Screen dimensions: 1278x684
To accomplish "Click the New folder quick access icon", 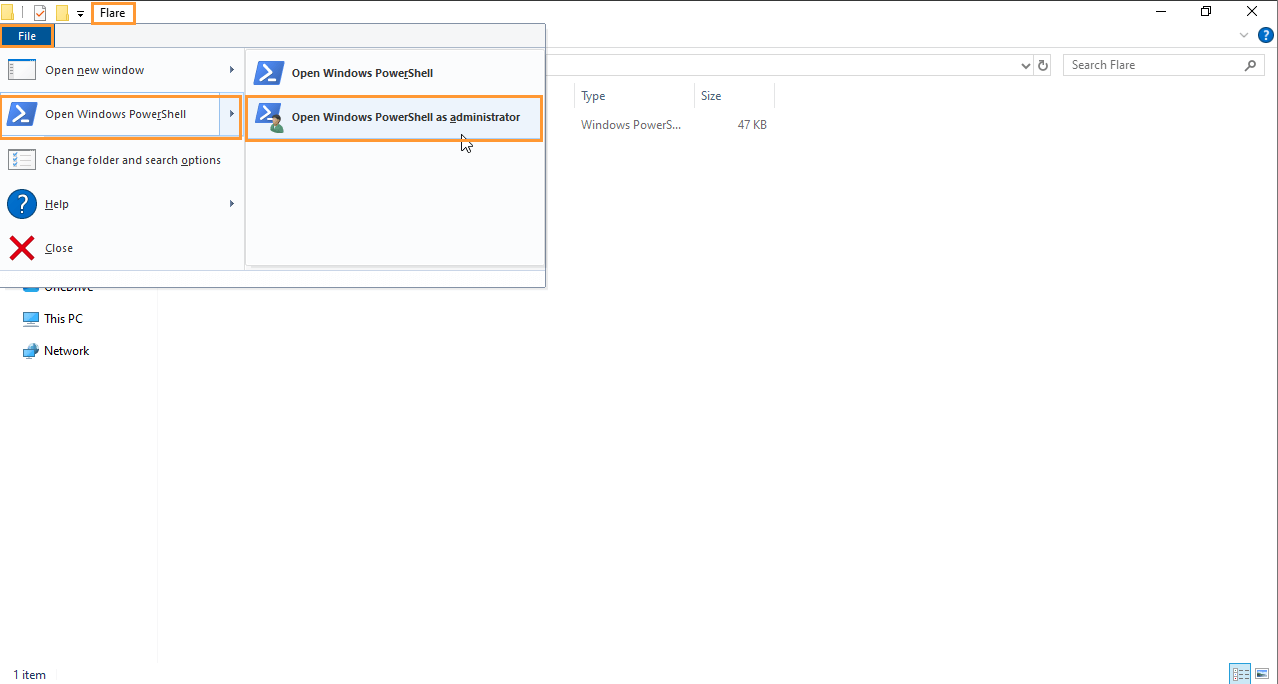I will tap(62, 13).
